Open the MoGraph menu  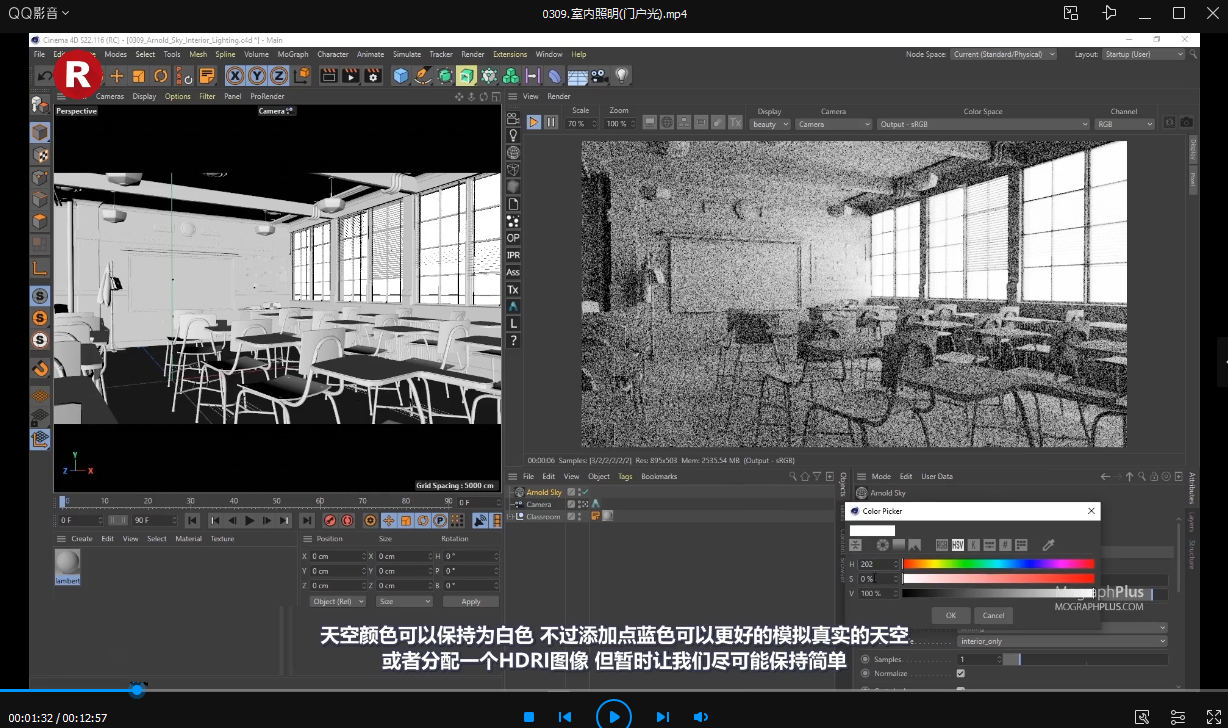click(293, 54)
